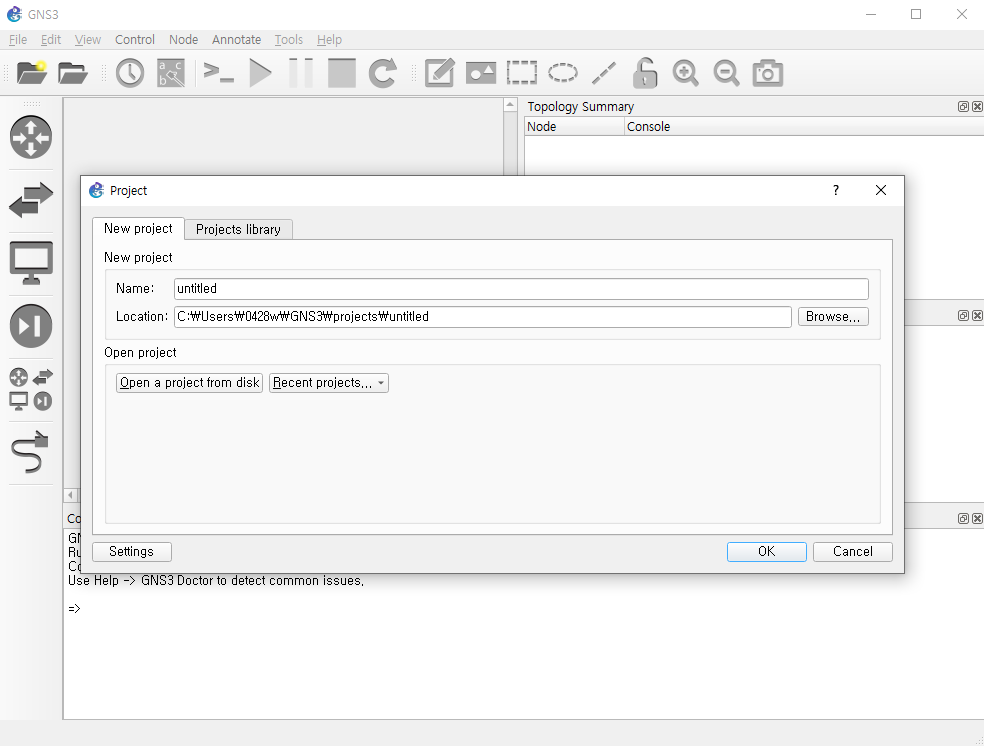984x746 pixels.
Task: Open the Help menu
Action: coord(329,40)
